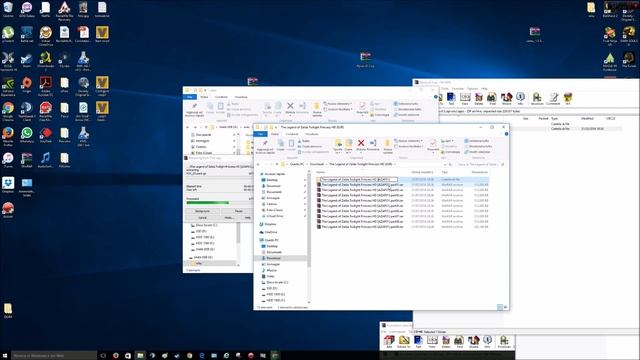Viewport: 640px width, 360px height.
Task: Open the WhatsApp desktop icon
Action: pos(27,133)
